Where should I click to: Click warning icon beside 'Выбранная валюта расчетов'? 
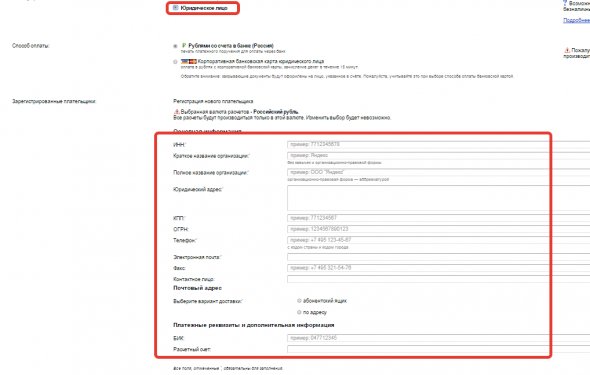[176, 112]
